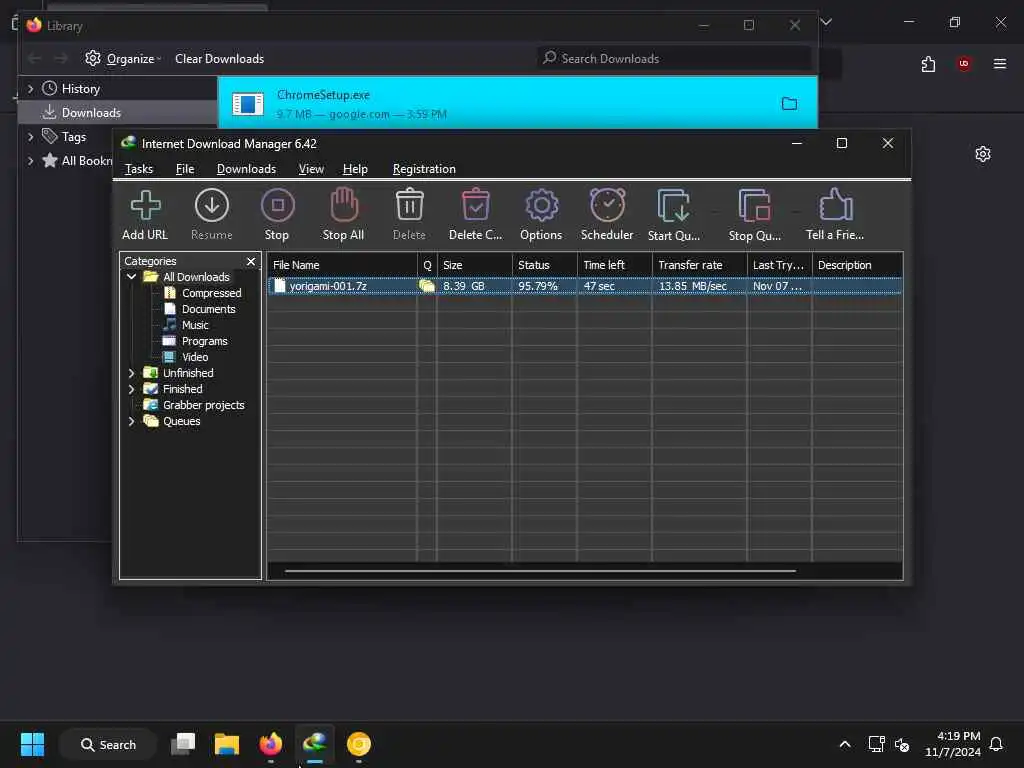The height and width of the screenshot is (768, 1024).
Task: Click the settings gear on Firefox page
Action: coord(983,154)
